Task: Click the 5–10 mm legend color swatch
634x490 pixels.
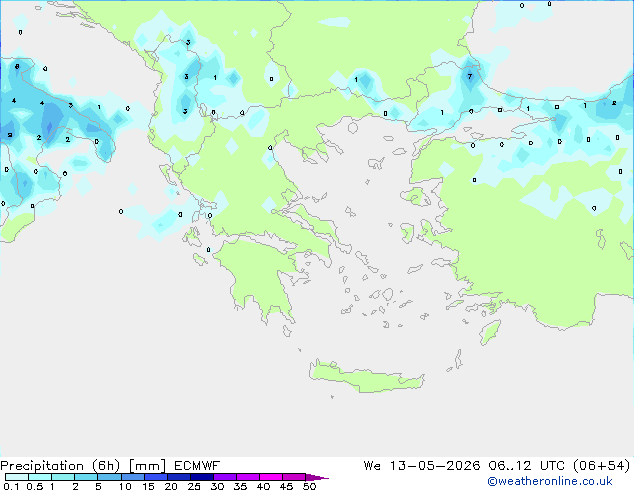Action: pyautogui.click(x=109, y=477)
